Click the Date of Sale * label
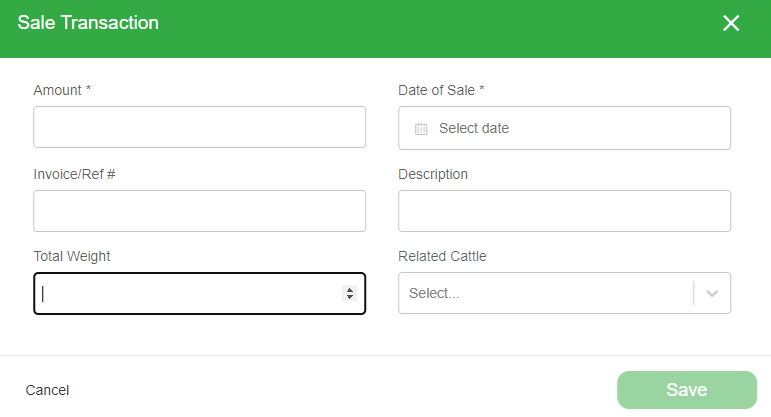Viewport: 771px width, 417px height. 441,90
